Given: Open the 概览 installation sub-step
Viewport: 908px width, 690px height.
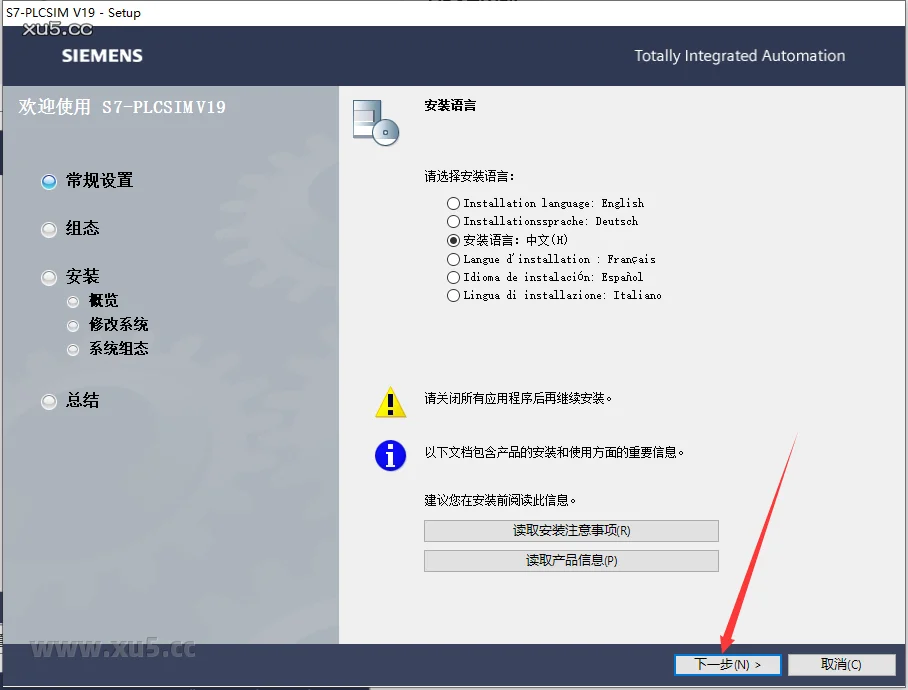Looking at the screenshot, I should point(72,300).
